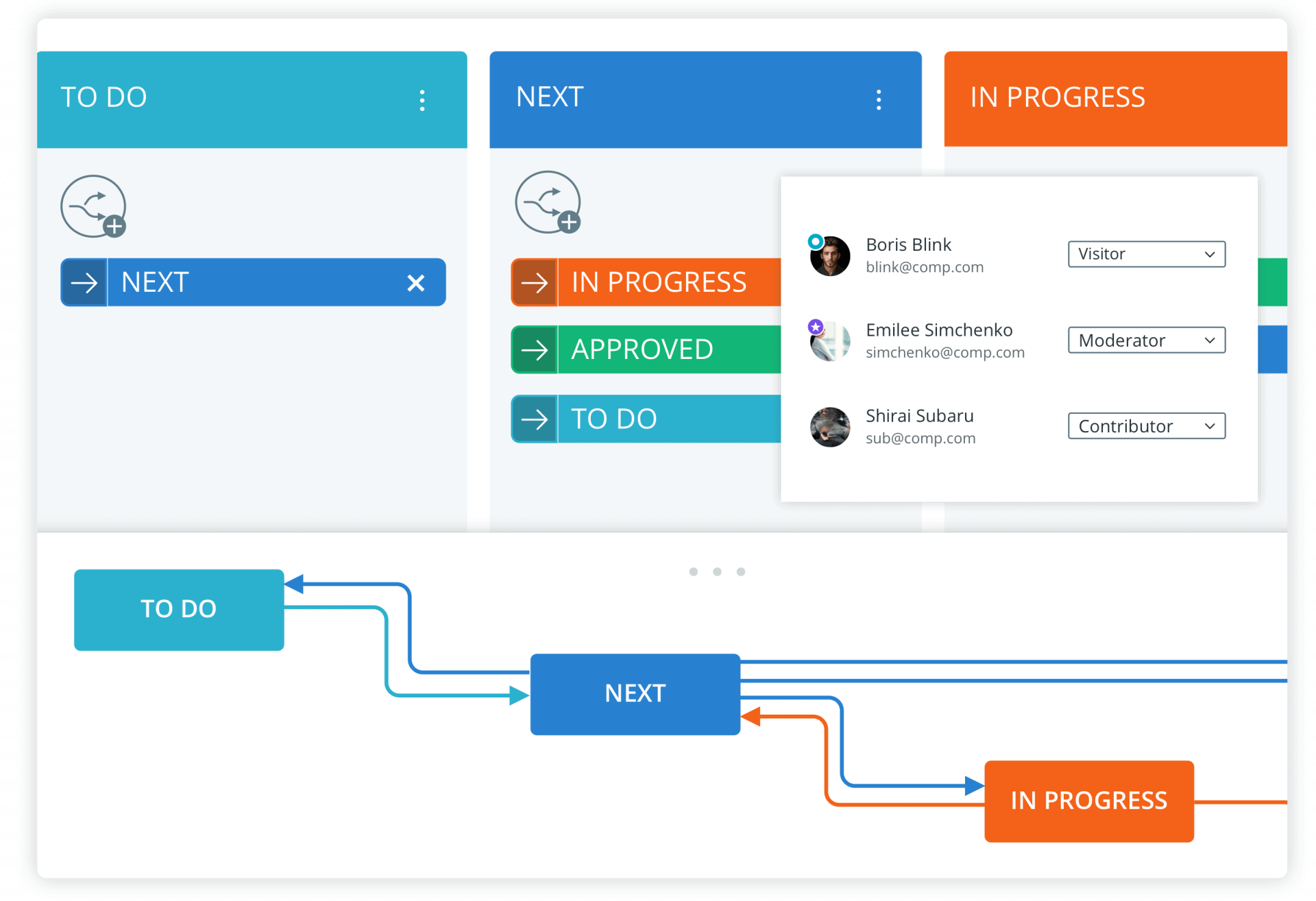
Task: Remove the NEXT transition with the X
Action: [415, 282]
